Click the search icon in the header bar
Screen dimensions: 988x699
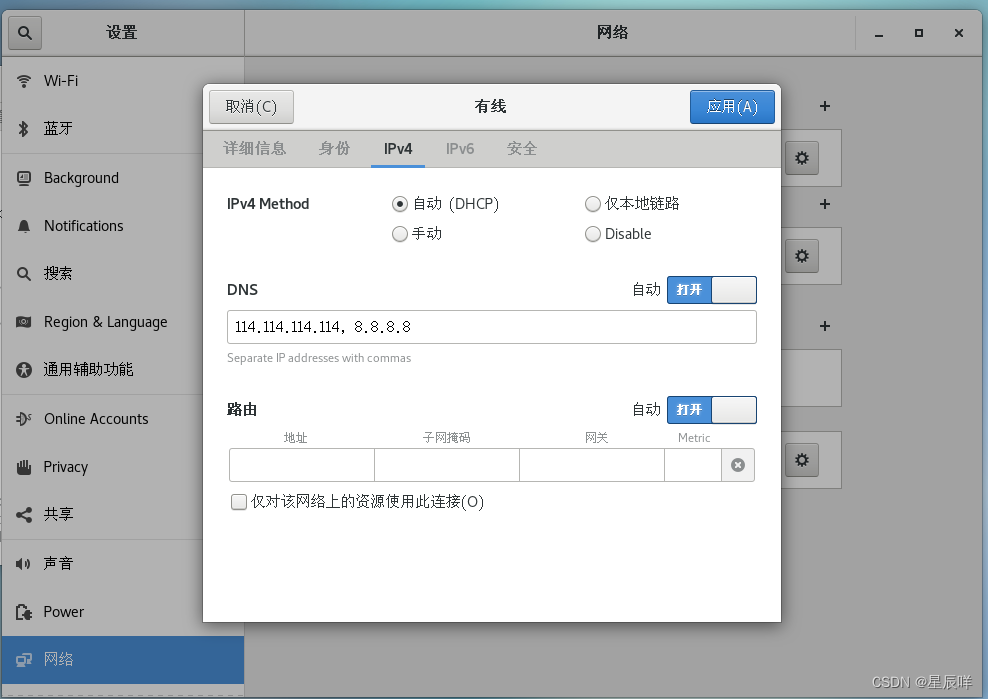tap(24, 32)
